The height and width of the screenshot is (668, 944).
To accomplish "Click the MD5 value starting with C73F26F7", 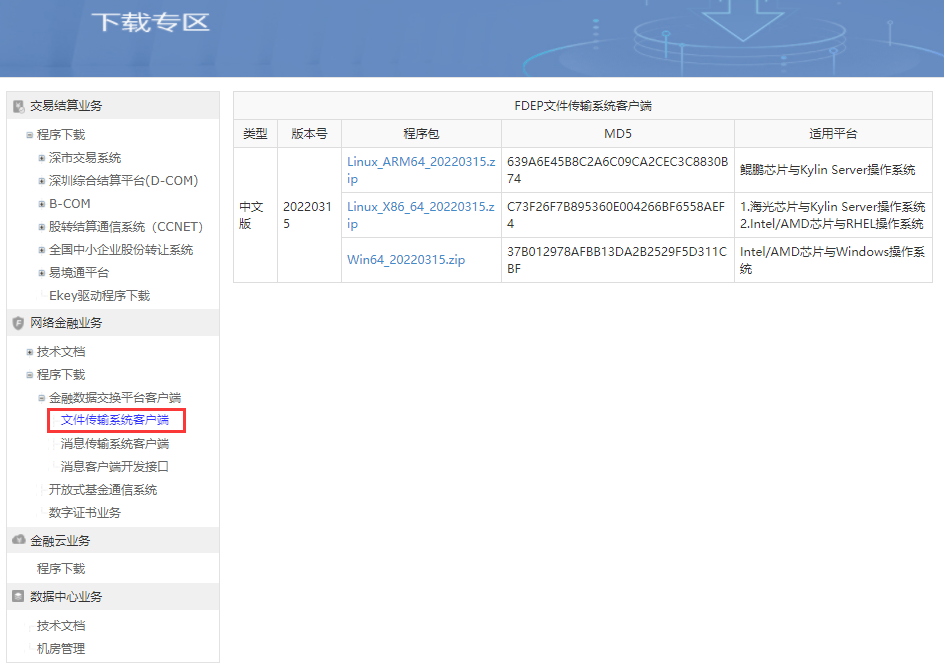I will coord(616,215).
